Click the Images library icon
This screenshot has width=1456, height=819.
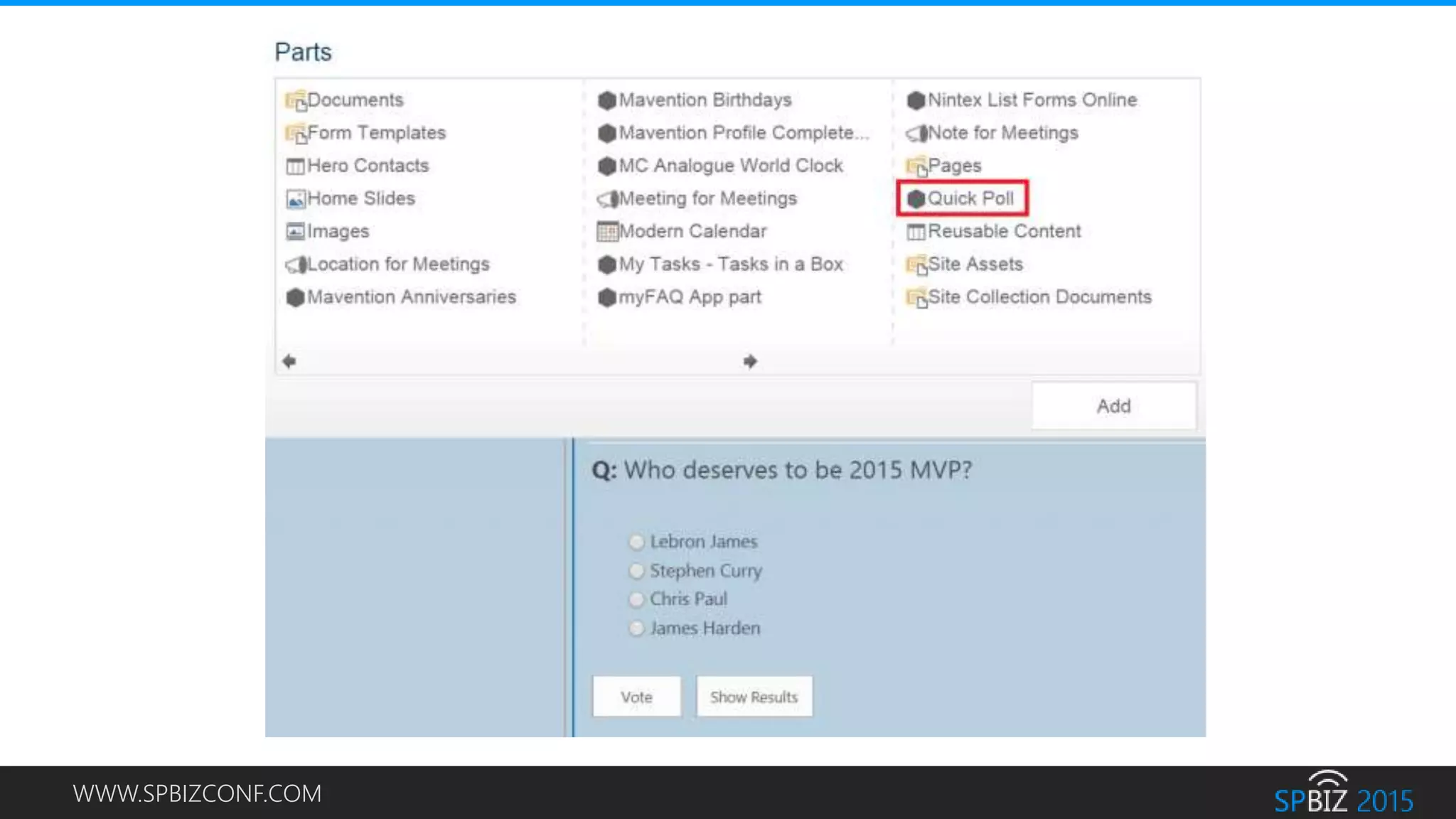[295, 232]
